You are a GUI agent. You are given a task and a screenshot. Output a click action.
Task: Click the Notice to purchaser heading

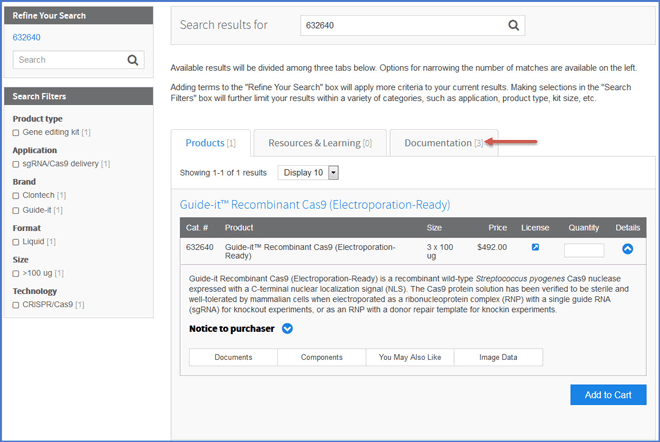click(232, 328)
